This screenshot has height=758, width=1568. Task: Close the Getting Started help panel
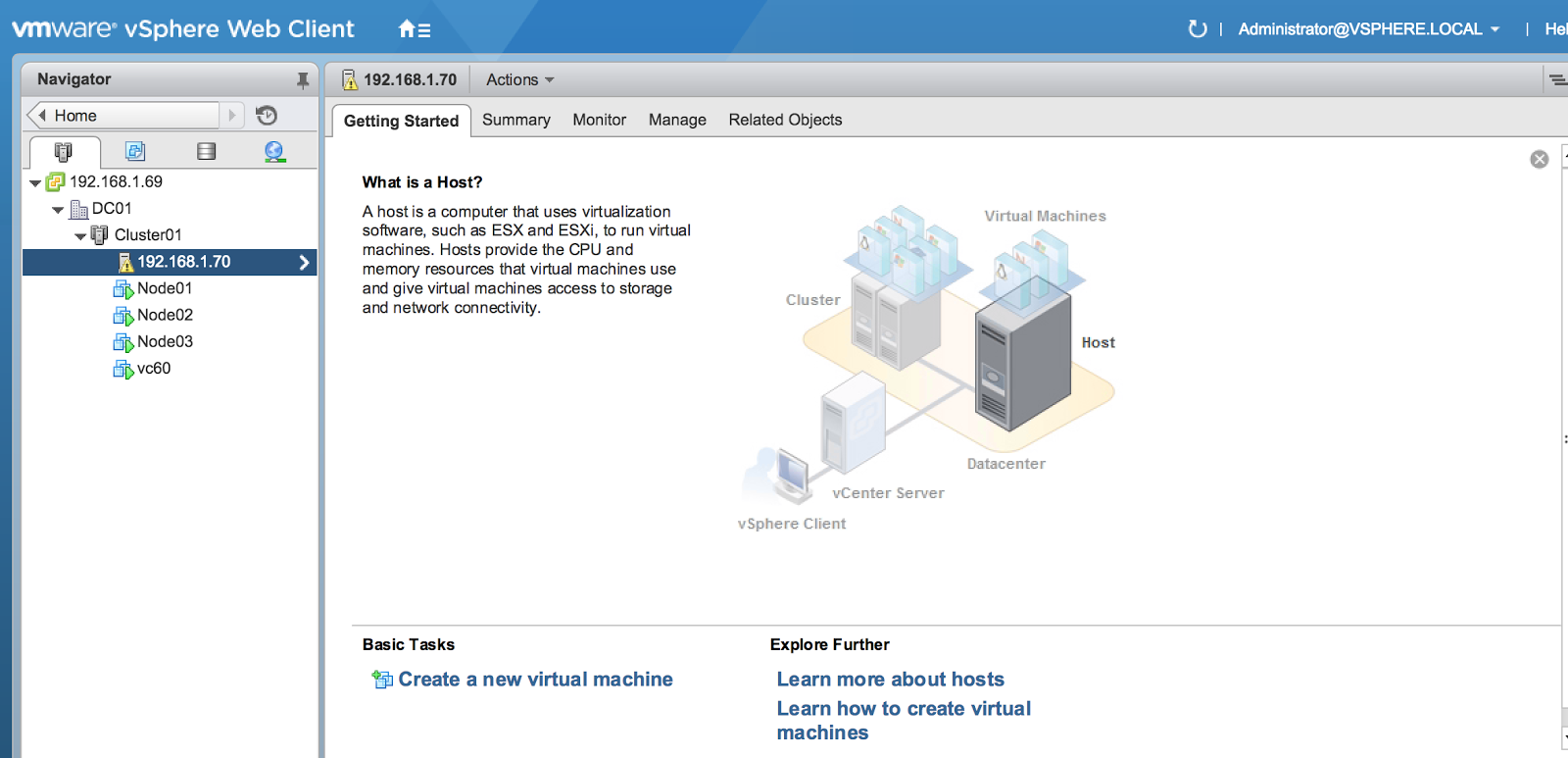1540,159
